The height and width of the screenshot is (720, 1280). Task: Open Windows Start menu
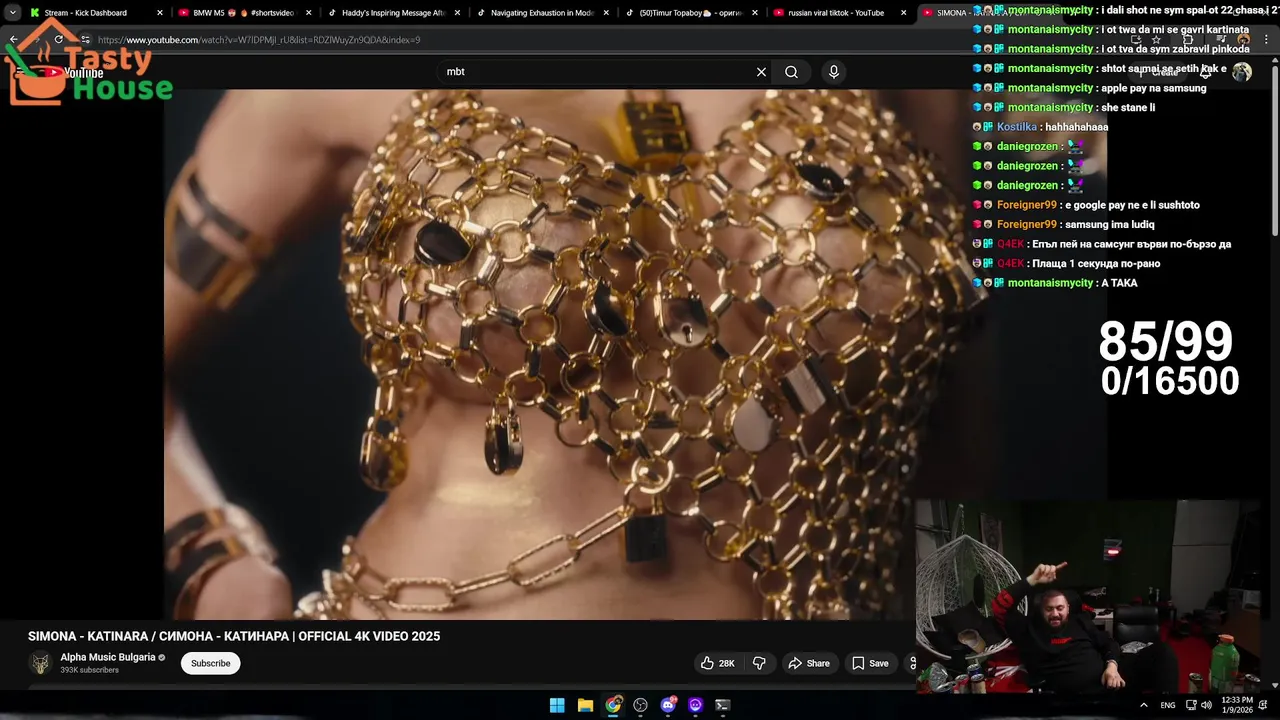557,705
